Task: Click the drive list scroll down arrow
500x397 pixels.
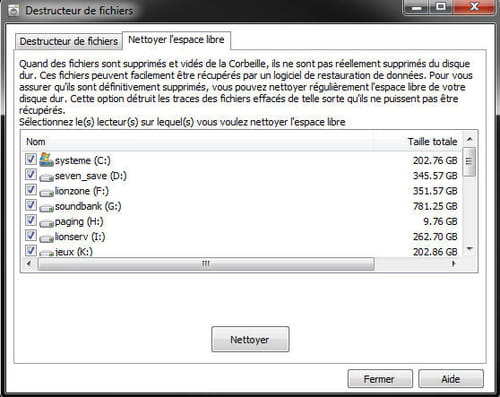Action: (470, 249)
